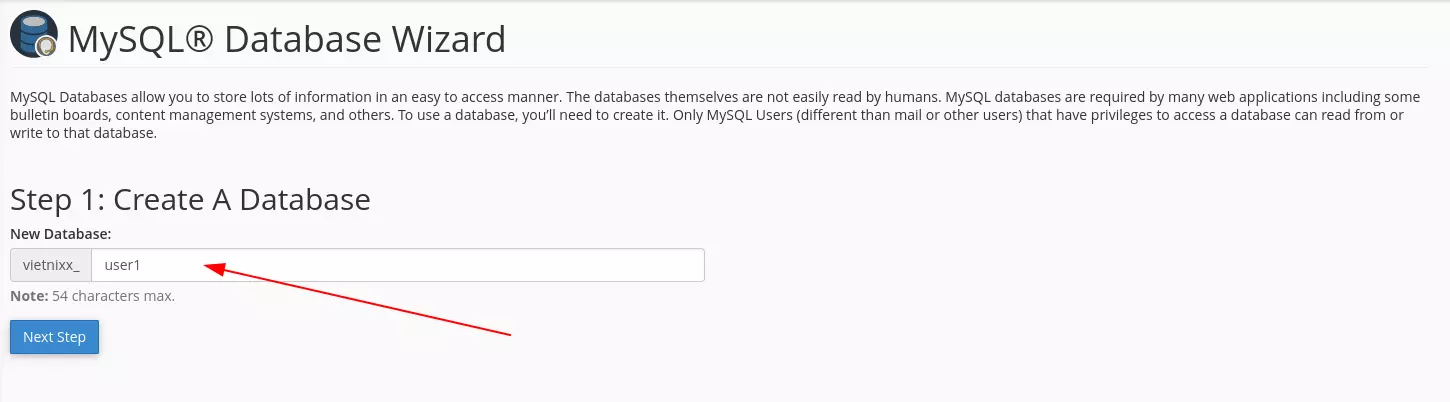
Task: Click the horizontal divider below the title
Action: pos(724,68)
